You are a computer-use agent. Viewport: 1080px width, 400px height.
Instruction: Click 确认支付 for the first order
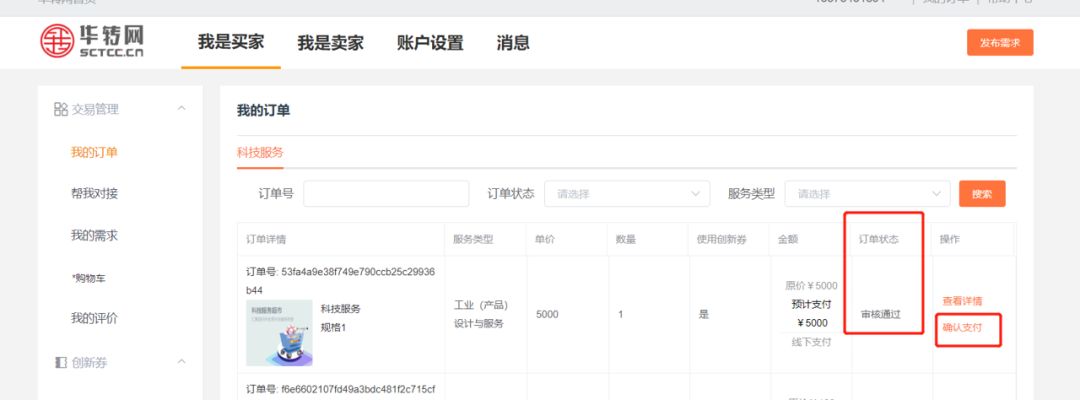(962, 327)
